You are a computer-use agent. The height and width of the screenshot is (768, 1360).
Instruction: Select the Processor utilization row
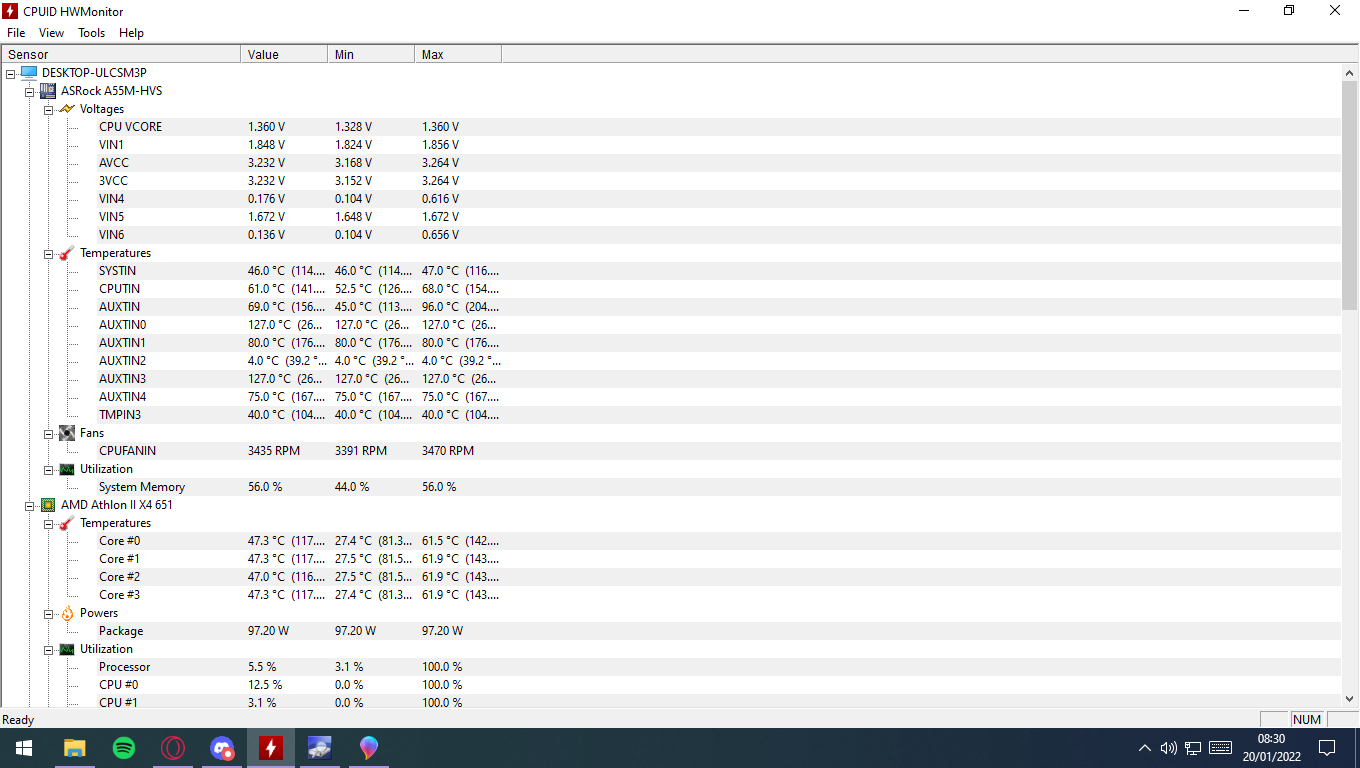pos(671,667)
